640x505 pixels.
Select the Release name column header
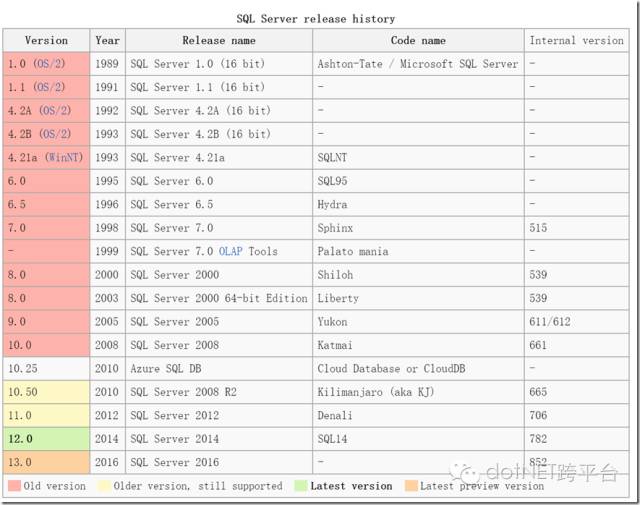tap(219, 40)
